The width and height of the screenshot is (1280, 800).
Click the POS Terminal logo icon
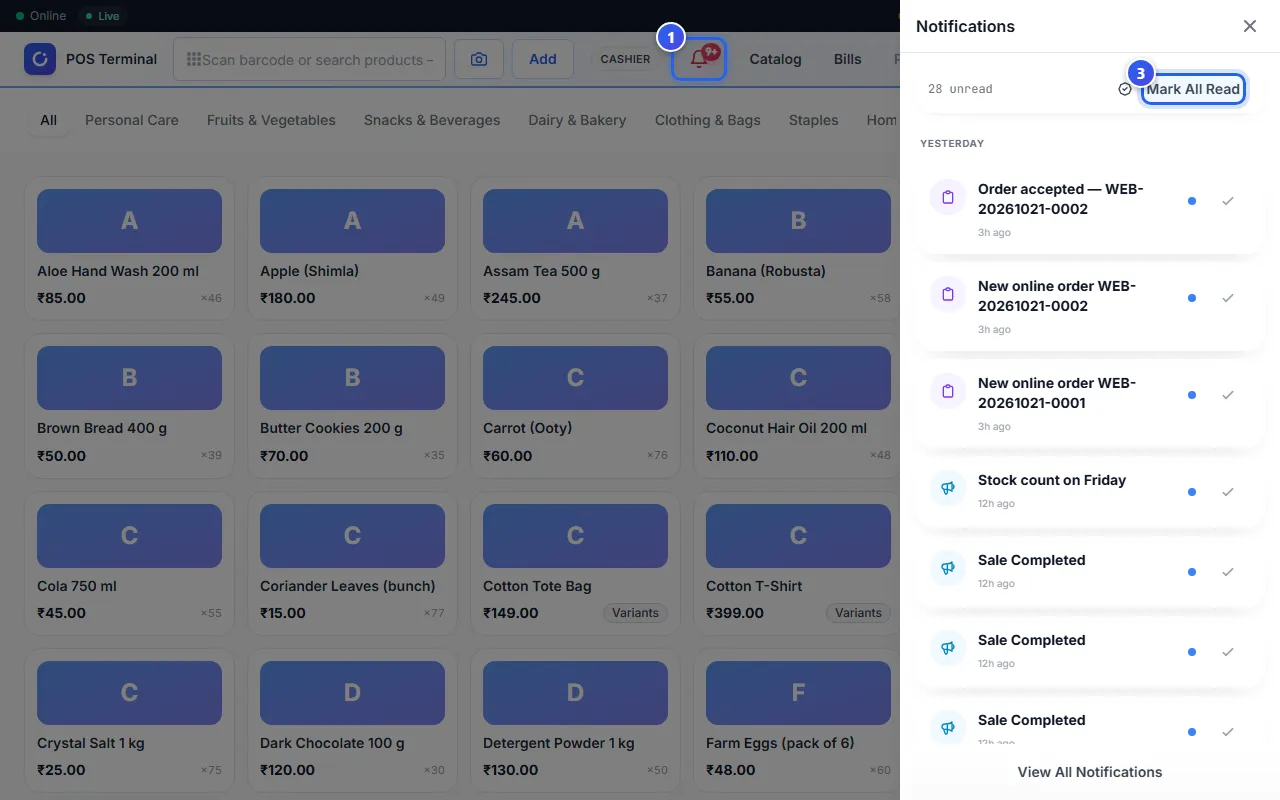click(40, 59)
